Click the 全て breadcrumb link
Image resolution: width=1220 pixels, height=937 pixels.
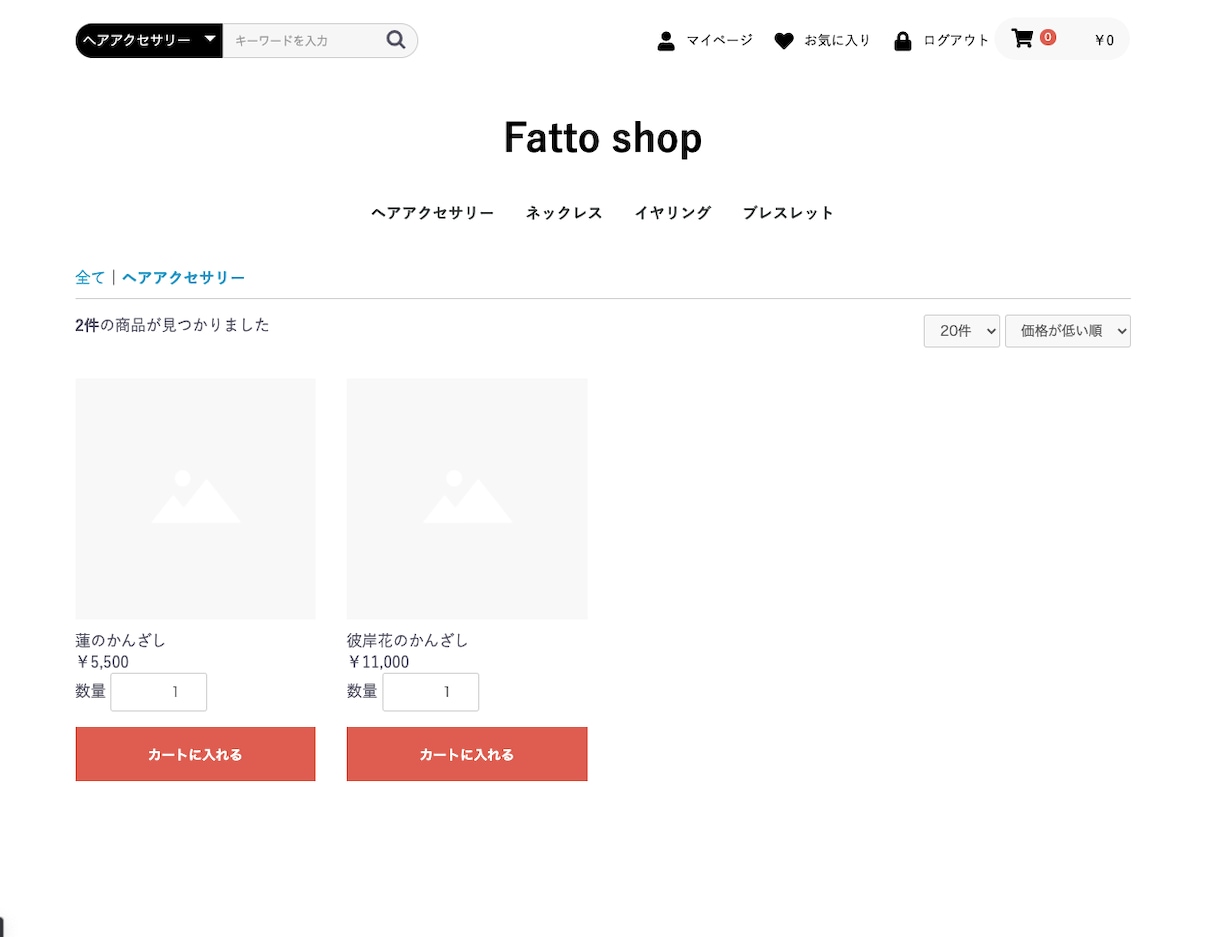click(90, 278)
